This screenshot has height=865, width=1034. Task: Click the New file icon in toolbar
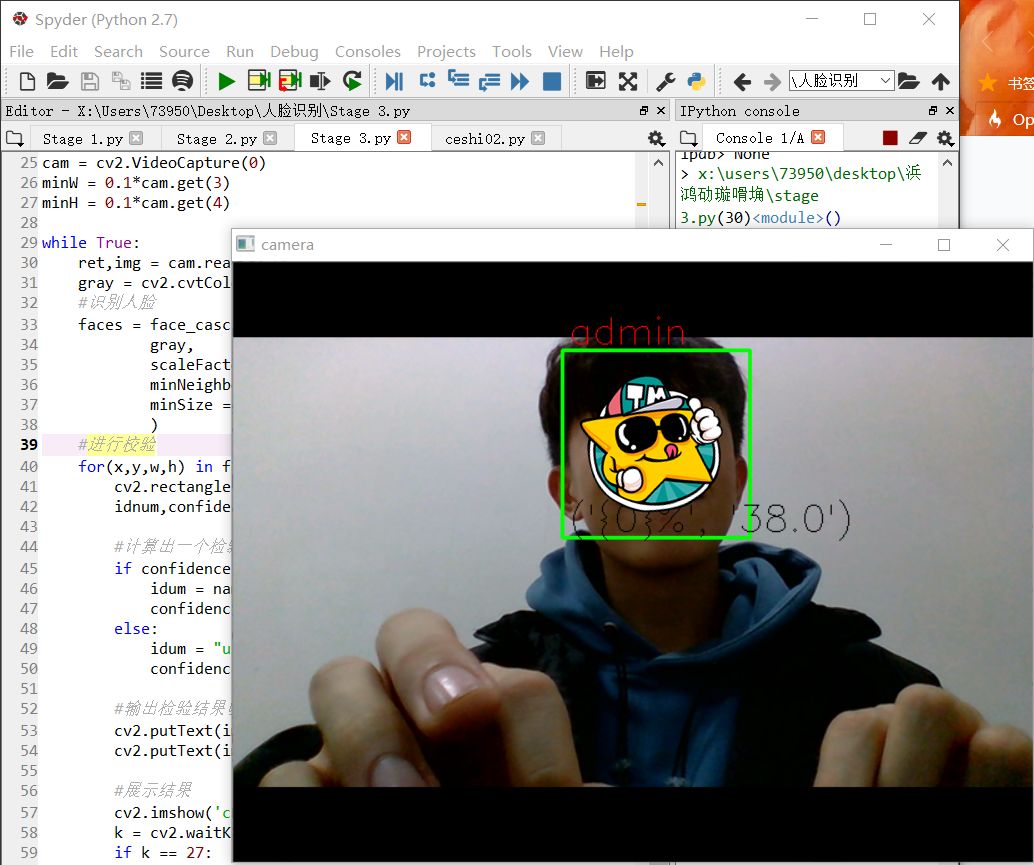(27, 82)
